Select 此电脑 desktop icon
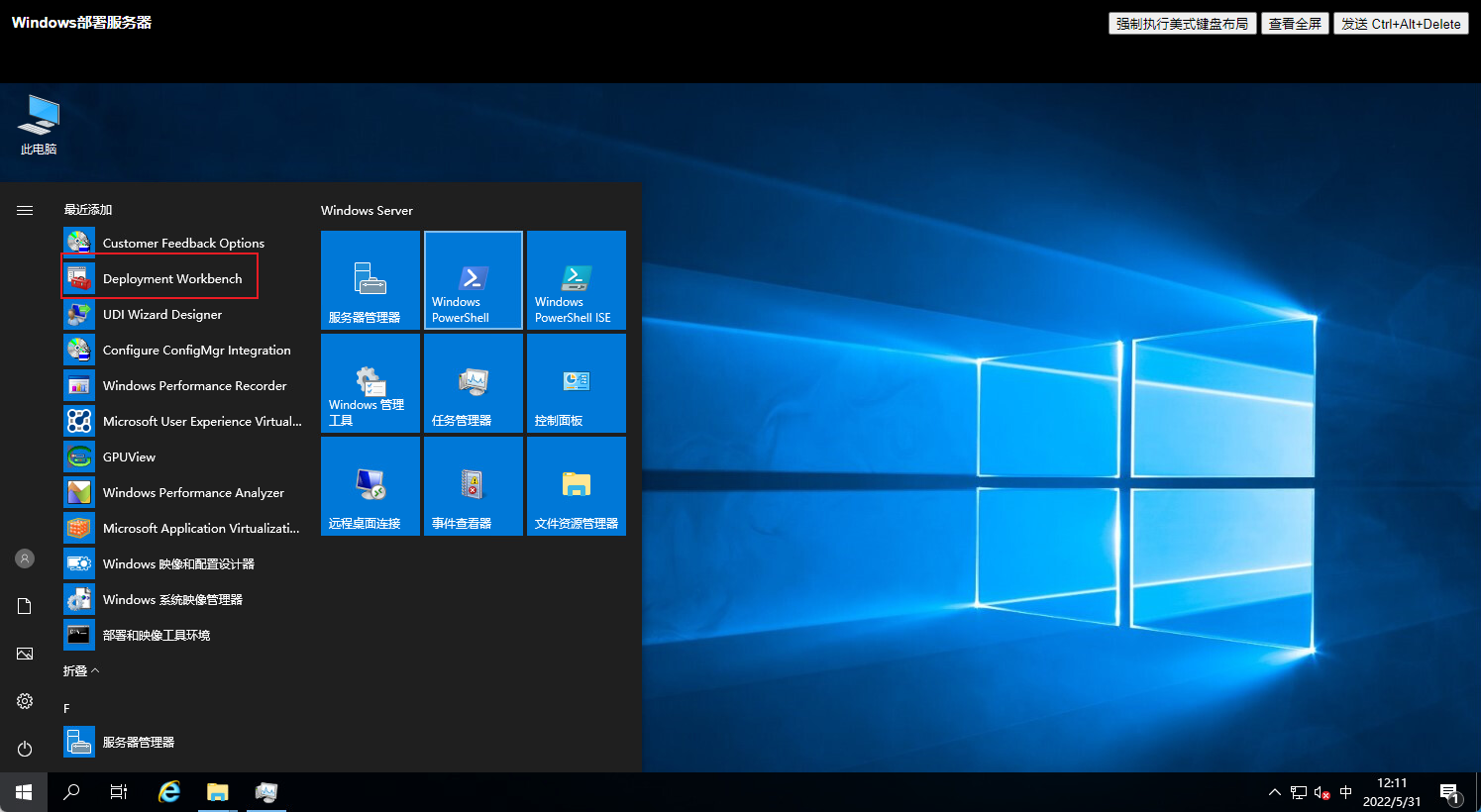Screen dimensions: 1481x812 (x=39, y=125)
